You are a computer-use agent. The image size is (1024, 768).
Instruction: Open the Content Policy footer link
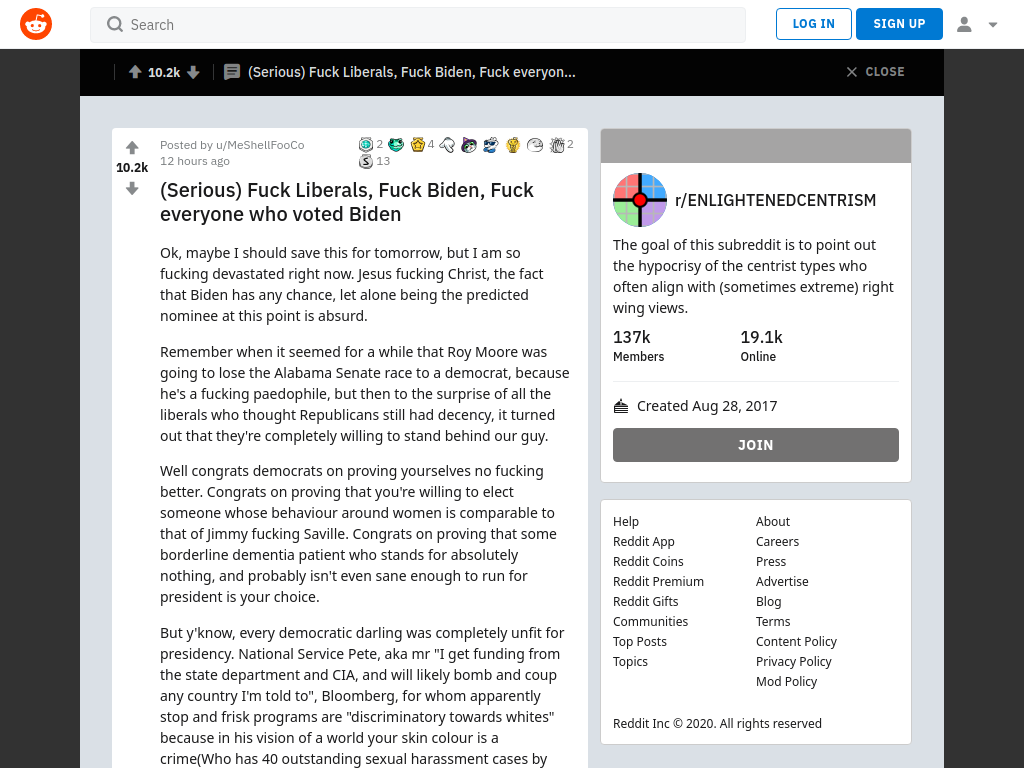click(x=796, y=641)
